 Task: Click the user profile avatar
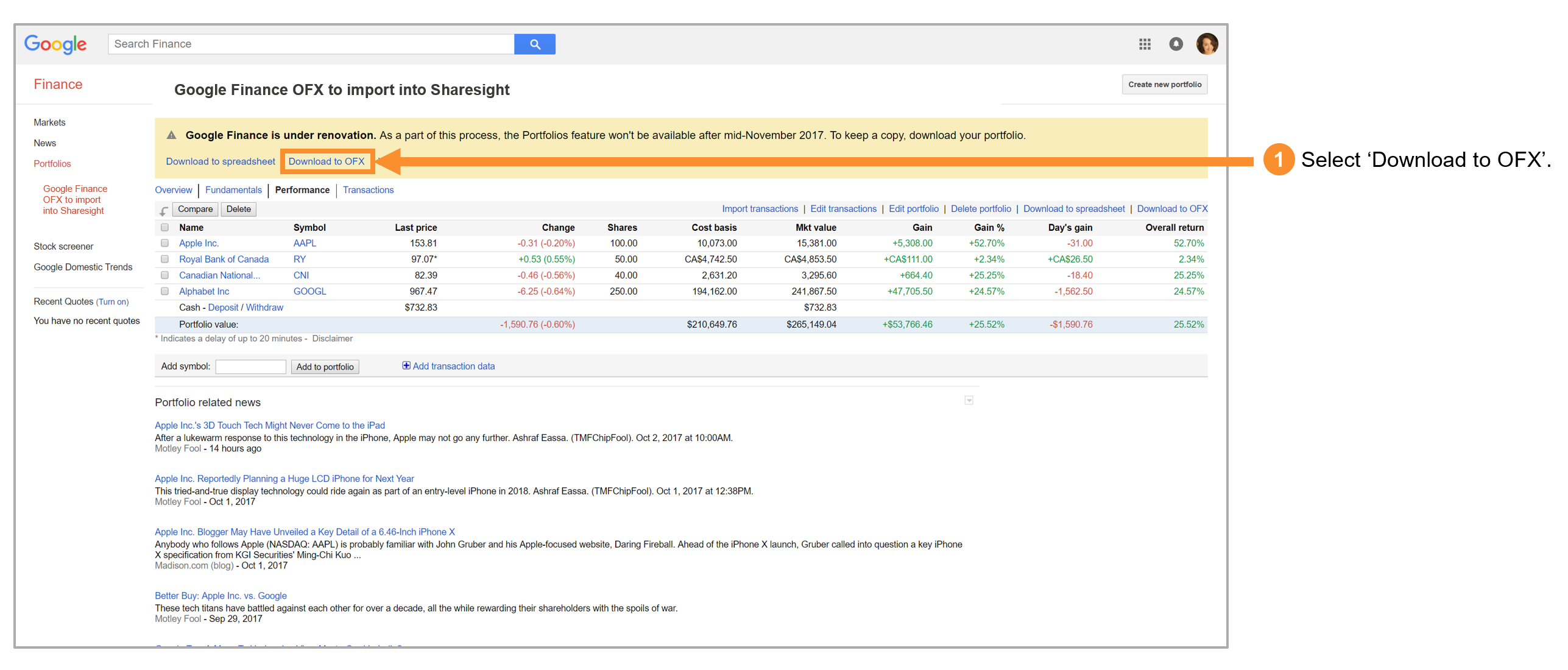1206,44
